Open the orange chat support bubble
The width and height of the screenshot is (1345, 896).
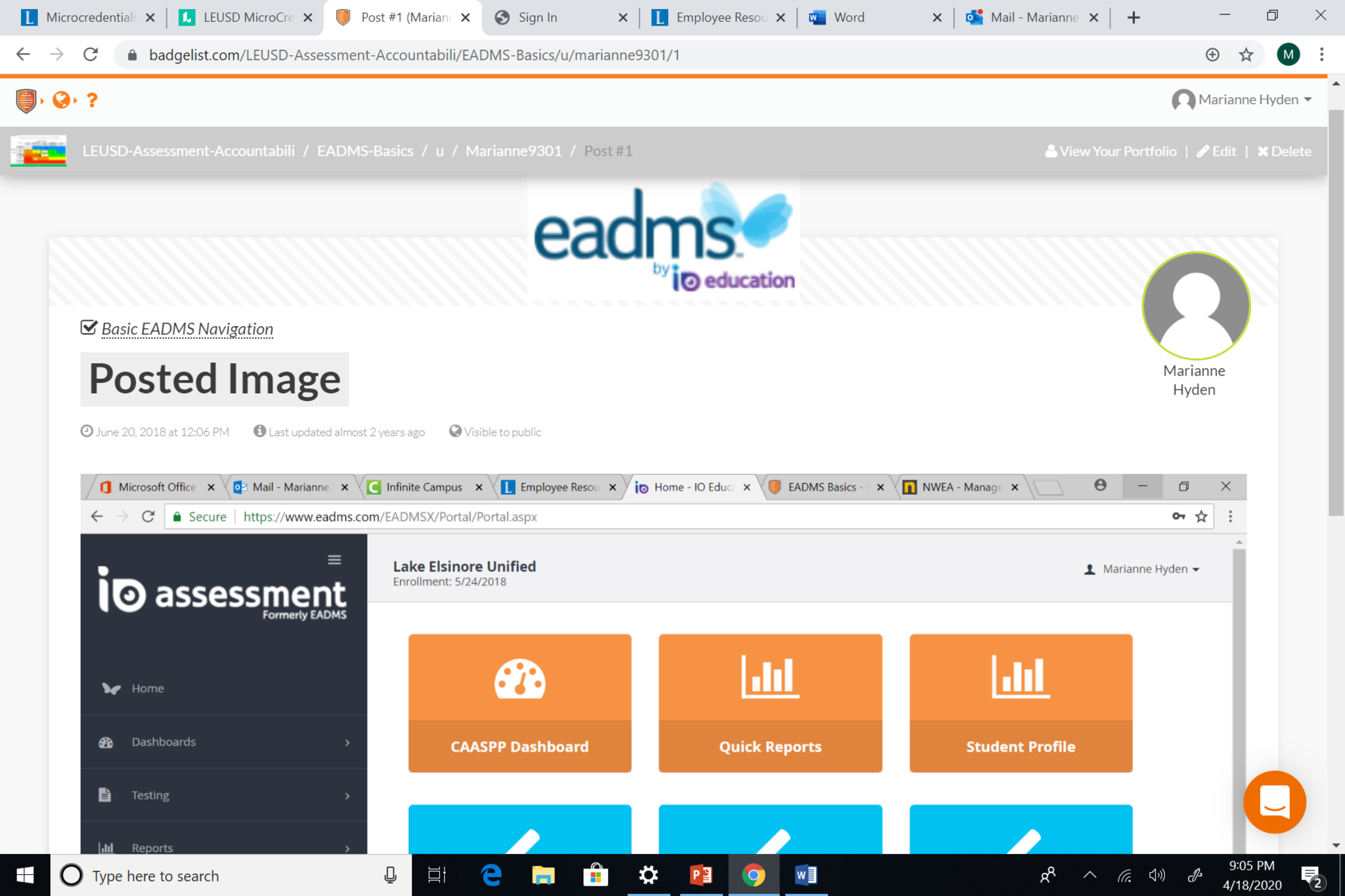(1274, 801)
